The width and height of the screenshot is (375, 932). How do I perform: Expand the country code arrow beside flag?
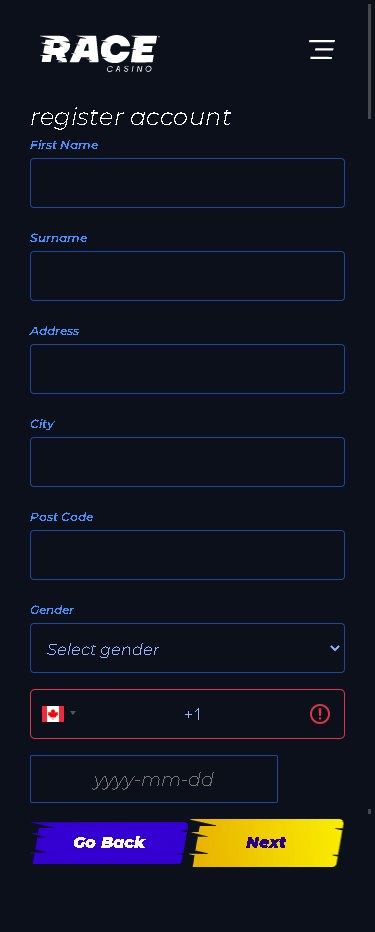click(73, 713)
